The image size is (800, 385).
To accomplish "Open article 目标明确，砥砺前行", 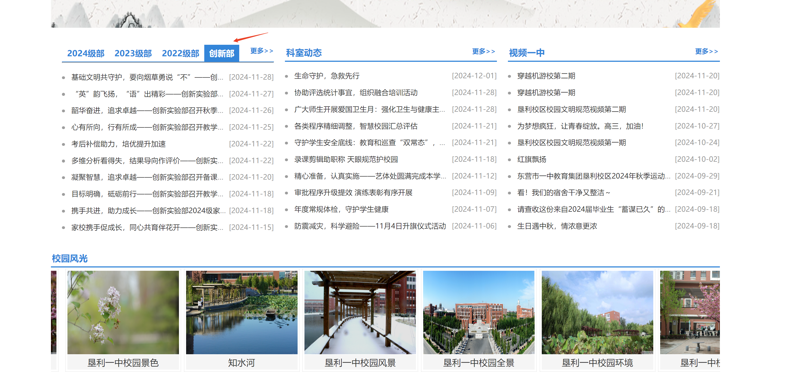I will 147,194.
